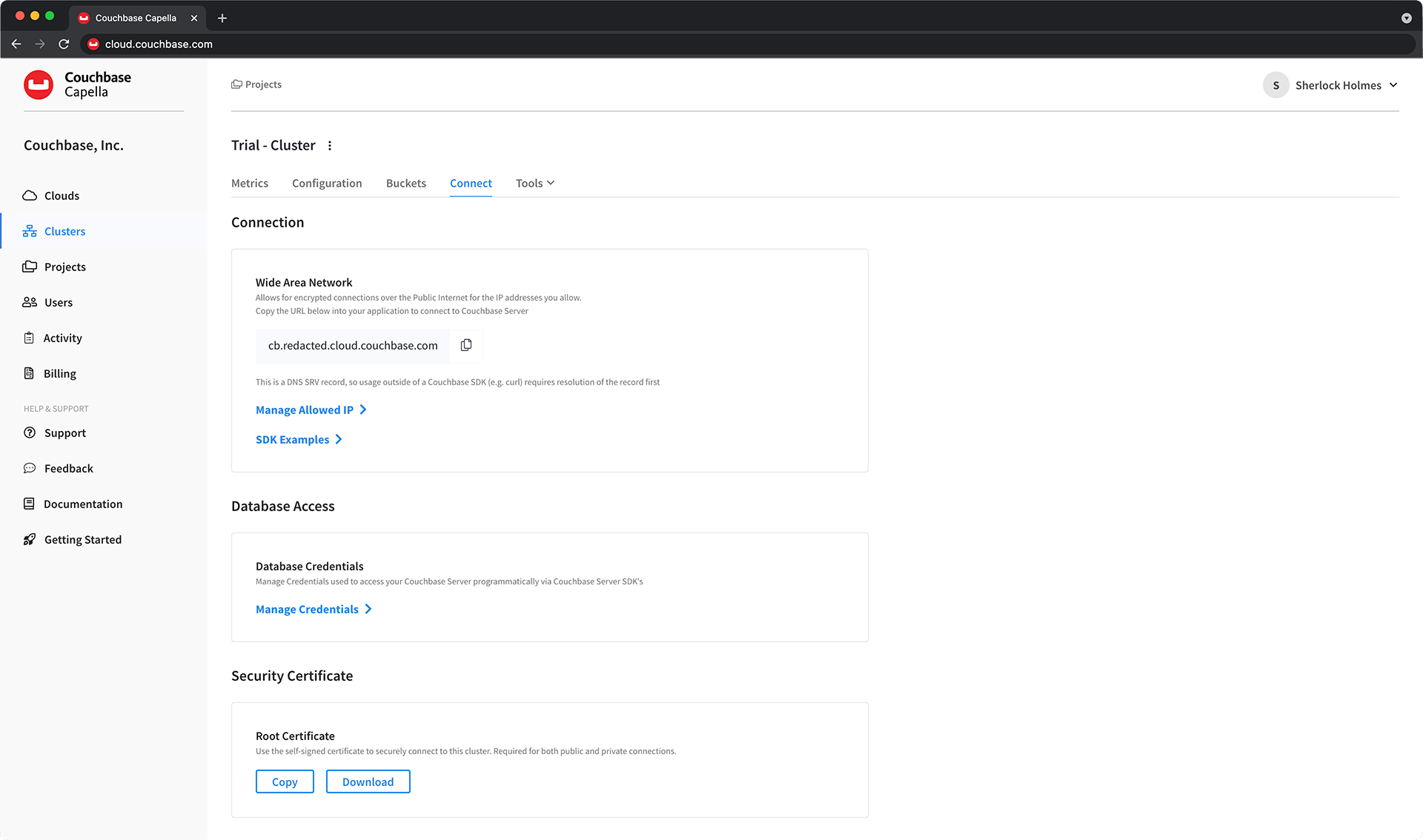Switch to the Configuration tab

pyautogui.click(x=327, y=183)
